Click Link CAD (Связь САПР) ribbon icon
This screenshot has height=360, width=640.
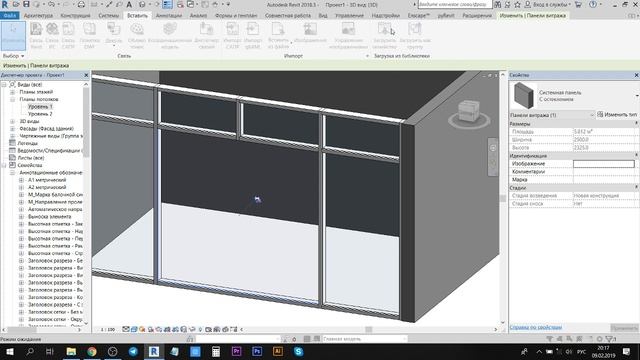(x=68, y=36)
